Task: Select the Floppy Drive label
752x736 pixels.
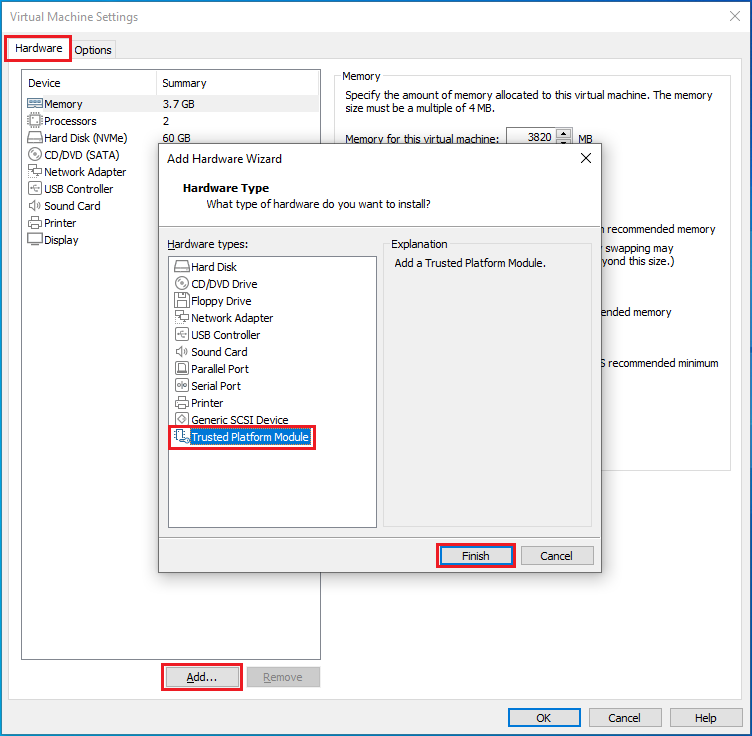Action: [x=221, y=301]
